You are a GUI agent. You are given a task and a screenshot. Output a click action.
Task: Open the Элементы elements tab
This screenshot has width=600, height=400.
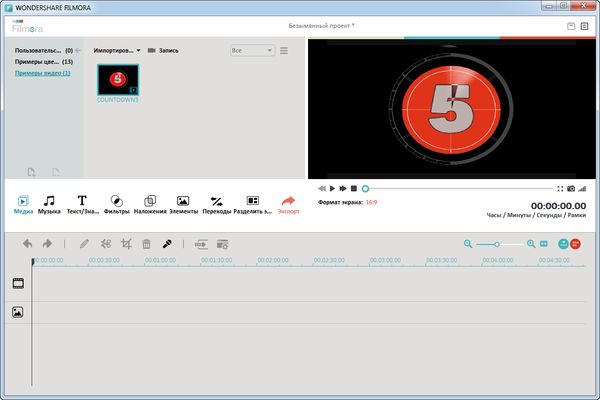183,204
